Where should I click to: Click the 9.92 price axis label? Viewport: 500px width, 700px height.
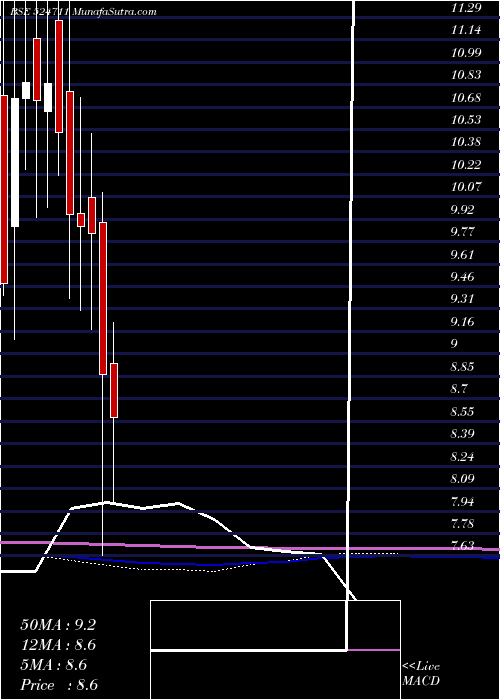[463, 209]
